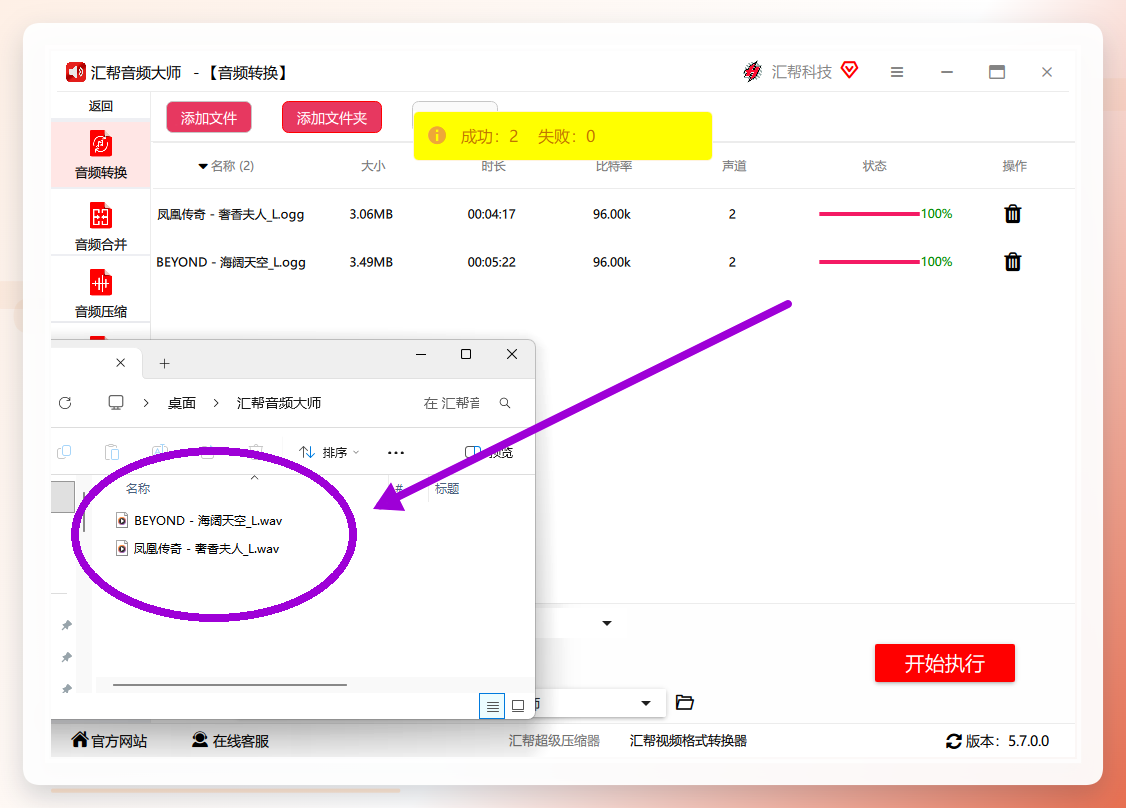Select BEYOND - 海阔天空_L.wav file
The image size is (1126, 808).
199,520
